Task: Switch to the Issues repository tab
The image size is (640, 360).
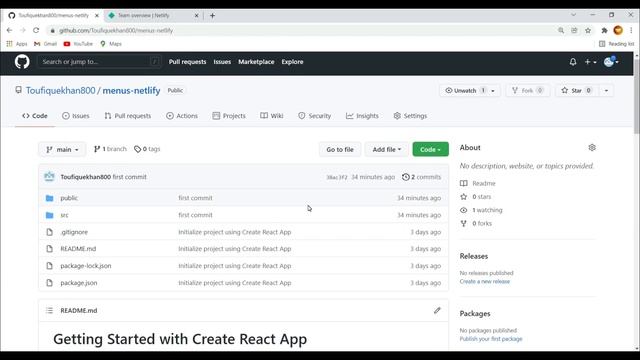Action: coord(76,116)
